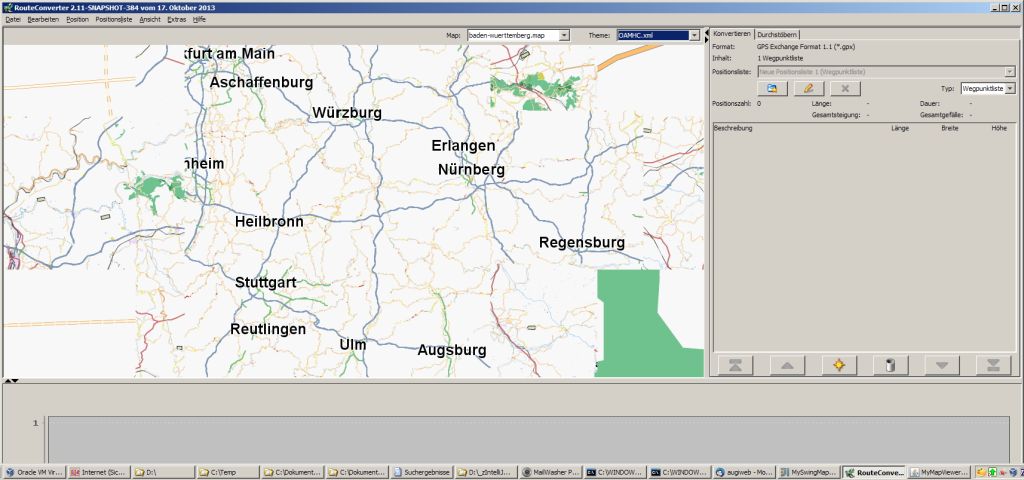Open the Map dropdown showing baden-wuerttemberg.map

564,35
